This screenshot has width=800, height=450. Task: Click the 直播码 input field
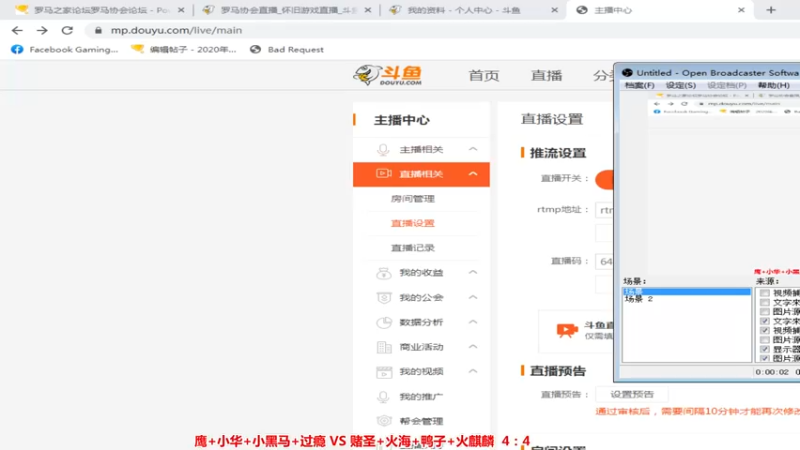tap(605, 261)
